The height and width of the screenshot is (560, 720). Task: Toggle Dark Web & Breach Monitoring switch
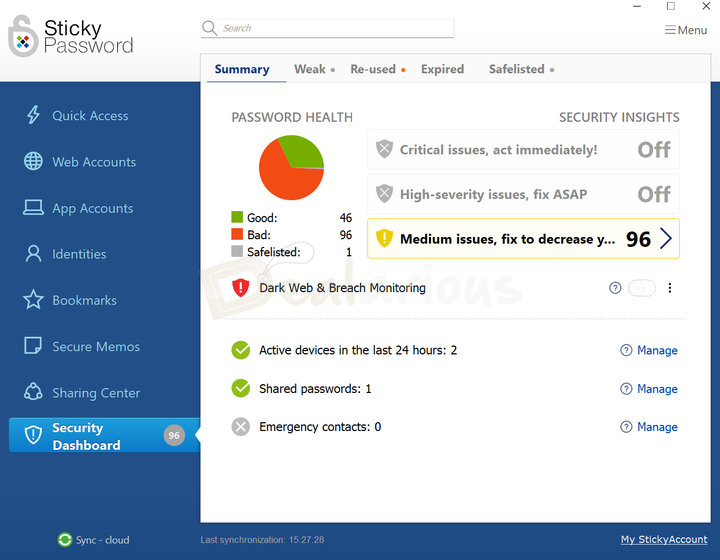642,288
